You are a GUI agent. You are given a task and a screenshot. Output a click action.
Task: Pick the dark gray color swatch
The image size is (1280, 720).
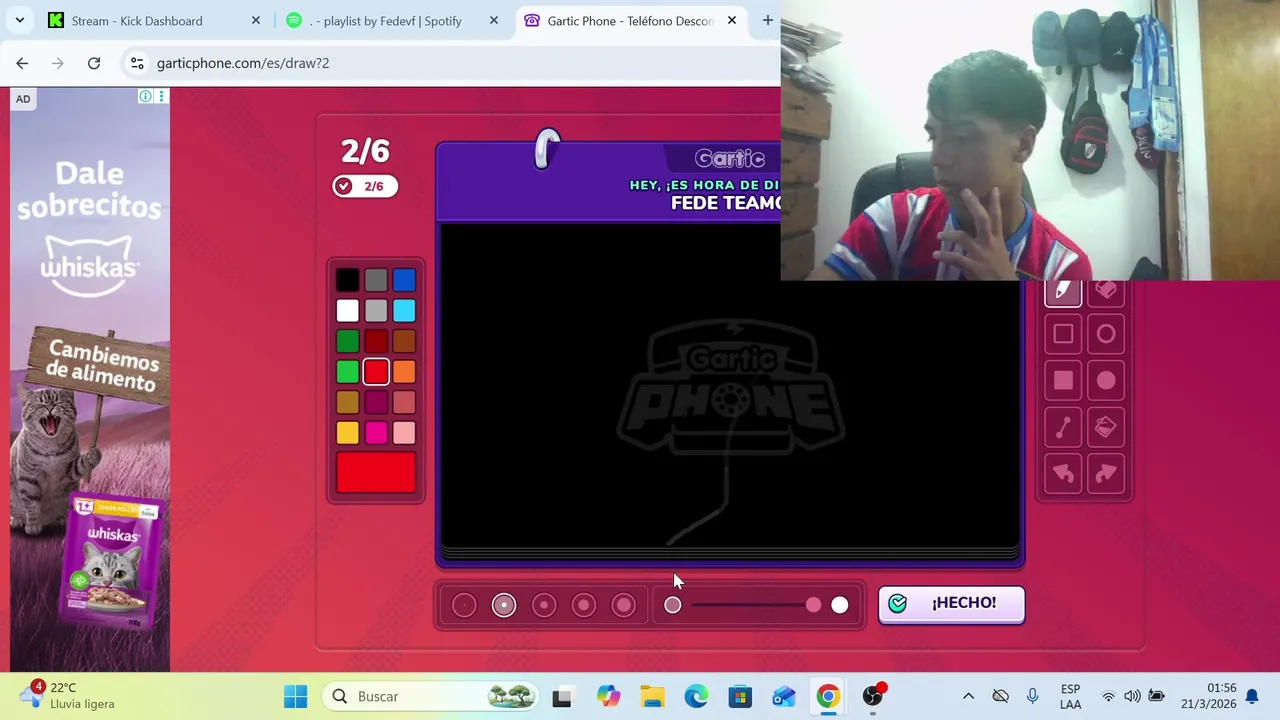tap(376, 280)
